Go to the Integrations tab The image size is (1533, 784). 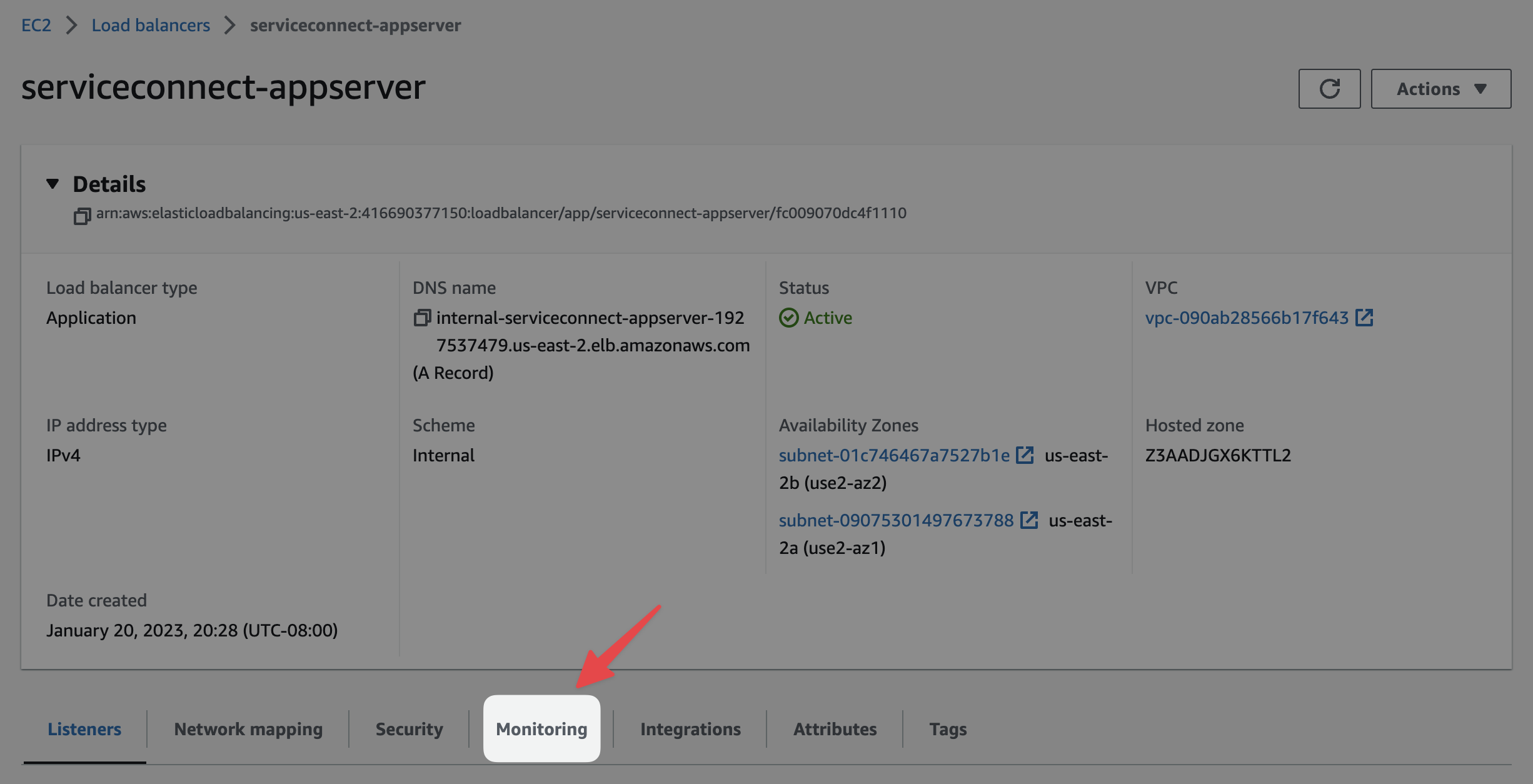pyautogui.click(x=690, y=729)
